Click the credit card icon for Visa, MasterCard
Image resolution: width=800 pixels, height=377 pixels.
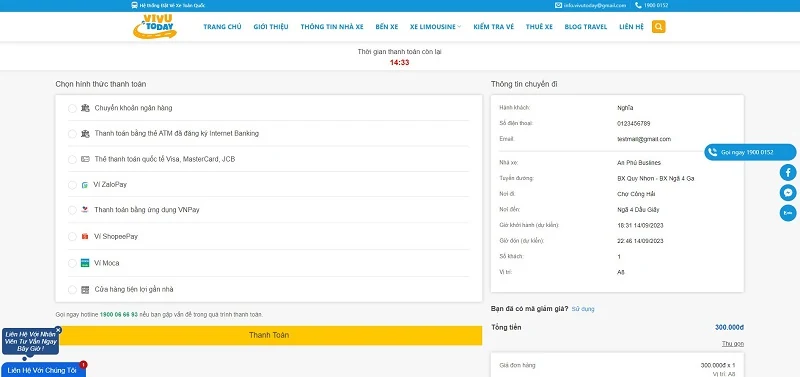[x=85, y=159]
